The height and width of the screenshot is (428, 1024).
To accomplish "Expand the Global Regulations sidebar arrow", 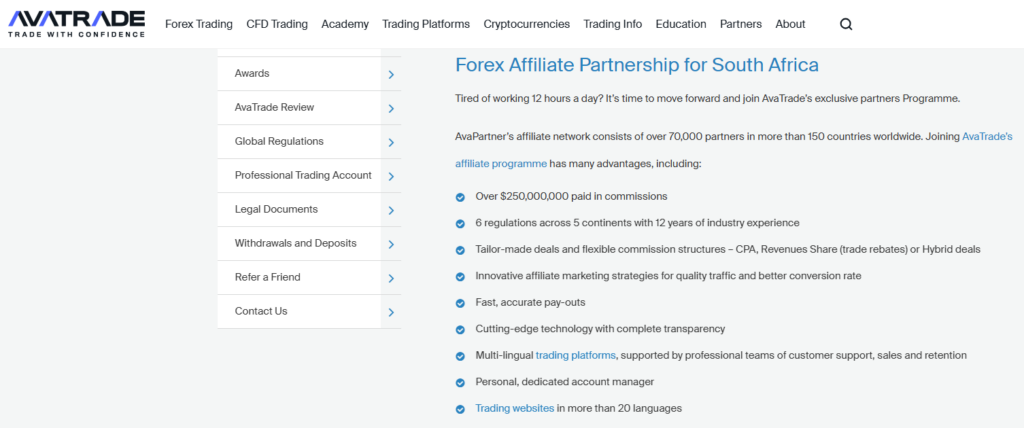I will coord(391,142).
